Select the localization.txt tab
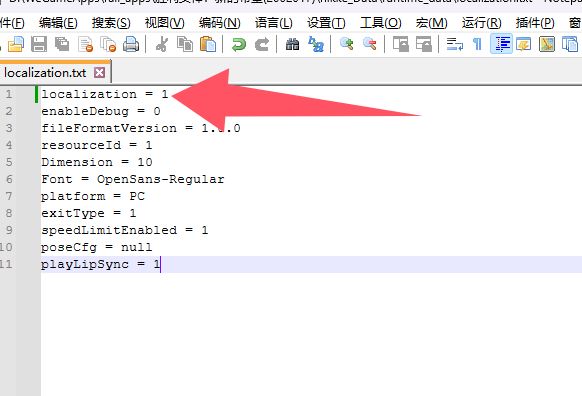This screenshot has width=582, height=396. (45, 72)
